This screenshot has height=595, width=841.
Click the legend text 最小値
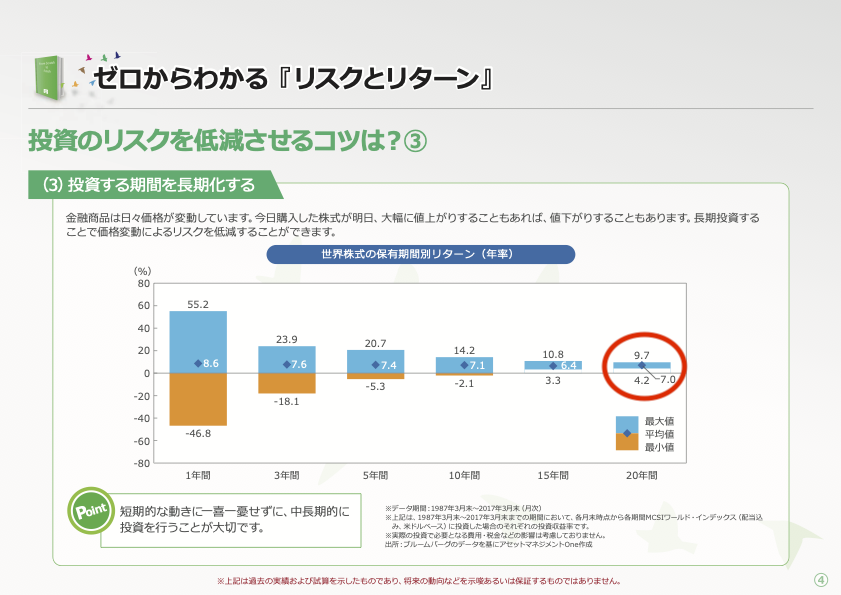coord(659,447)
